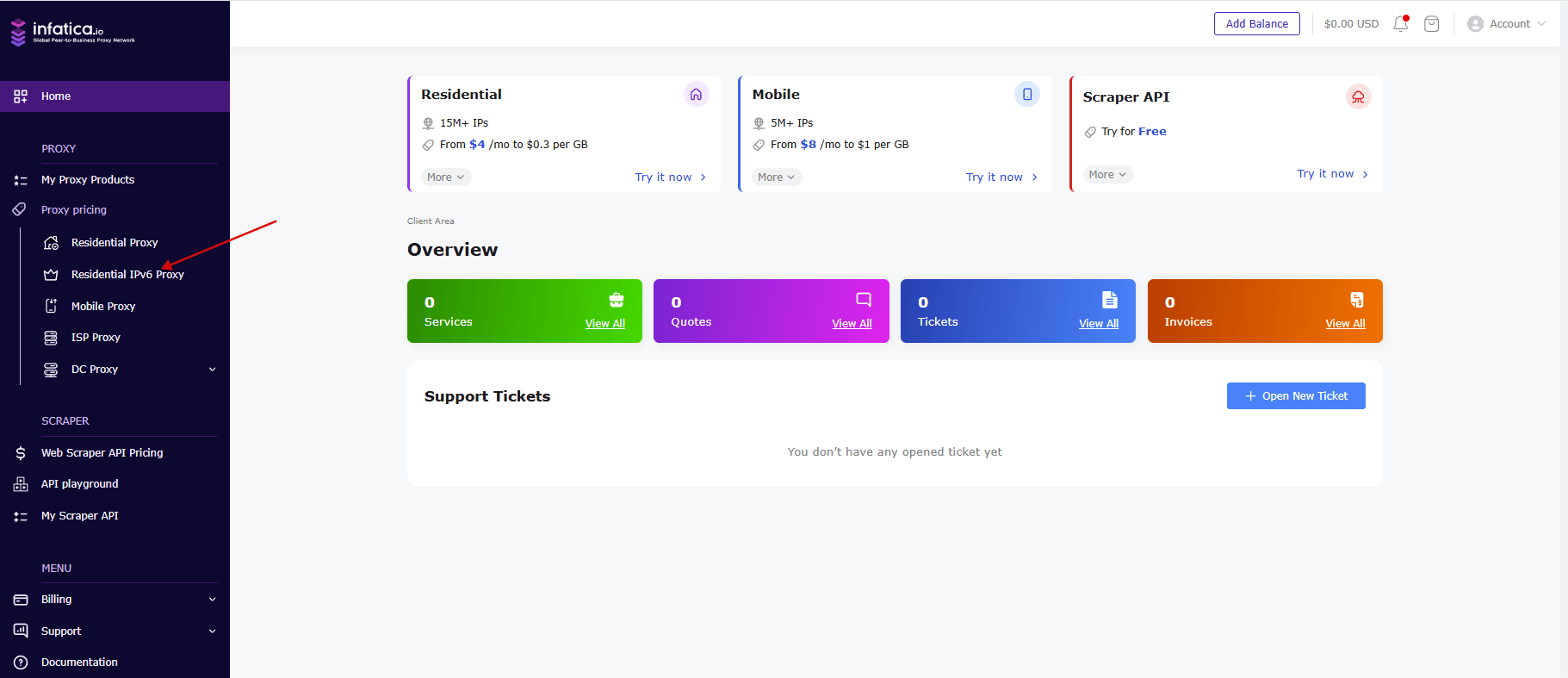Open the Account dropdown

point(1507,24)
